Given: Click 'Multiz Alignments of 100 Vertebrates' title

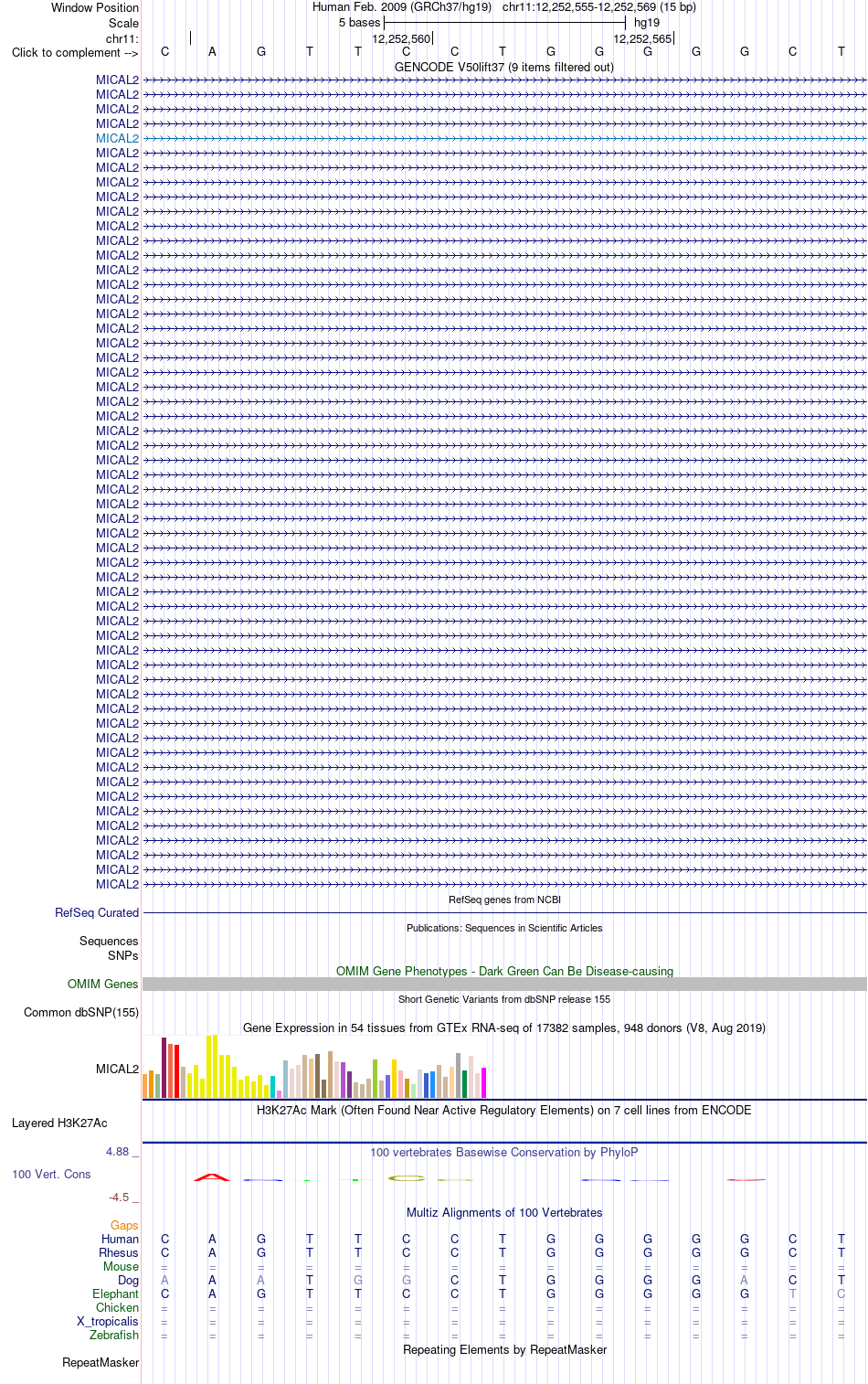Looking at the screenshot, I should click(504, 1212).
